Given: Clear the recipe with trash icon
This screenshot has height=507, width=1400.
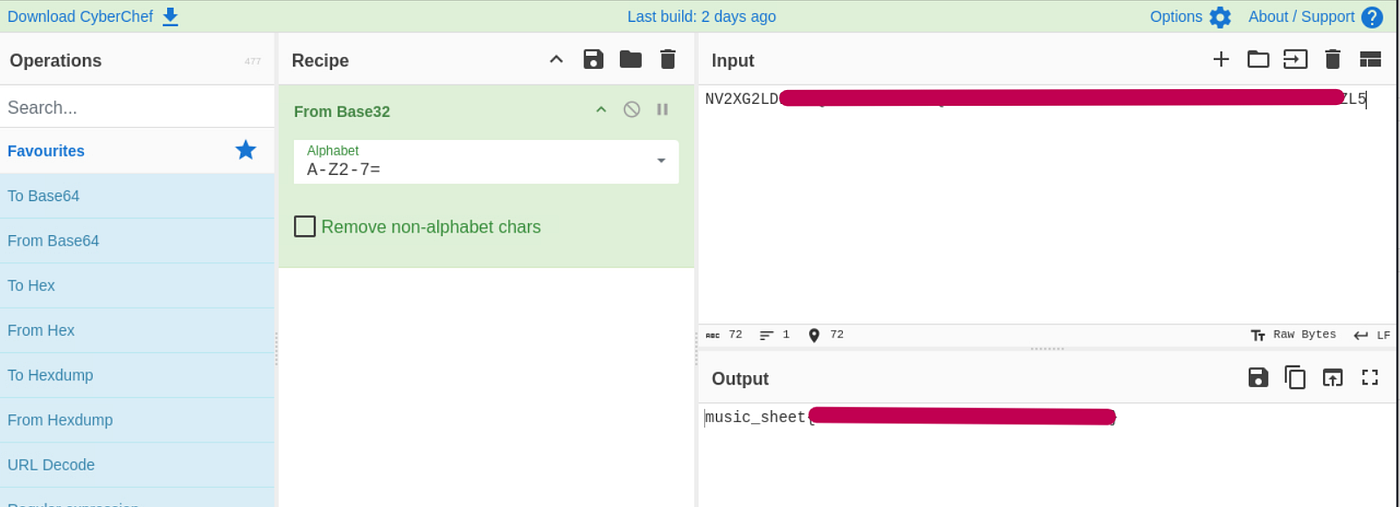Looking at the screenshot, I should click(668, 59).
